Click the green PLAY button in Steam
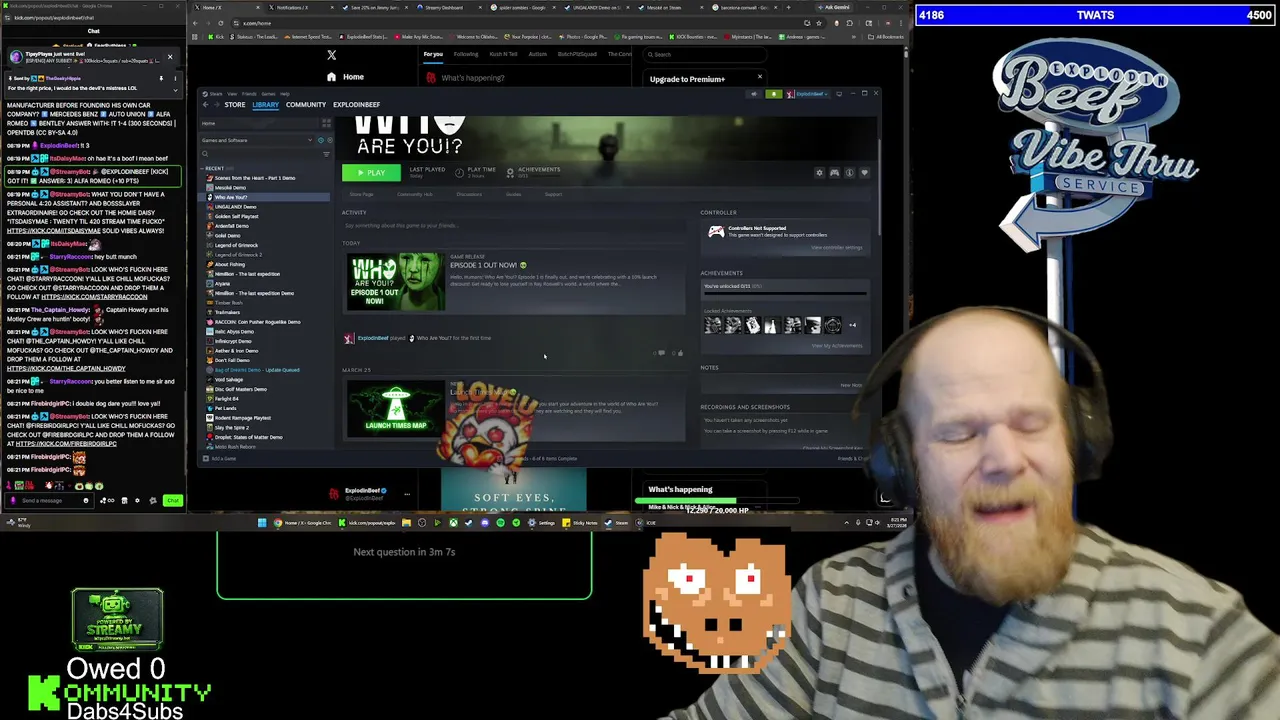1280x720 pixels. pyautogui.click(x=371, y=173)
